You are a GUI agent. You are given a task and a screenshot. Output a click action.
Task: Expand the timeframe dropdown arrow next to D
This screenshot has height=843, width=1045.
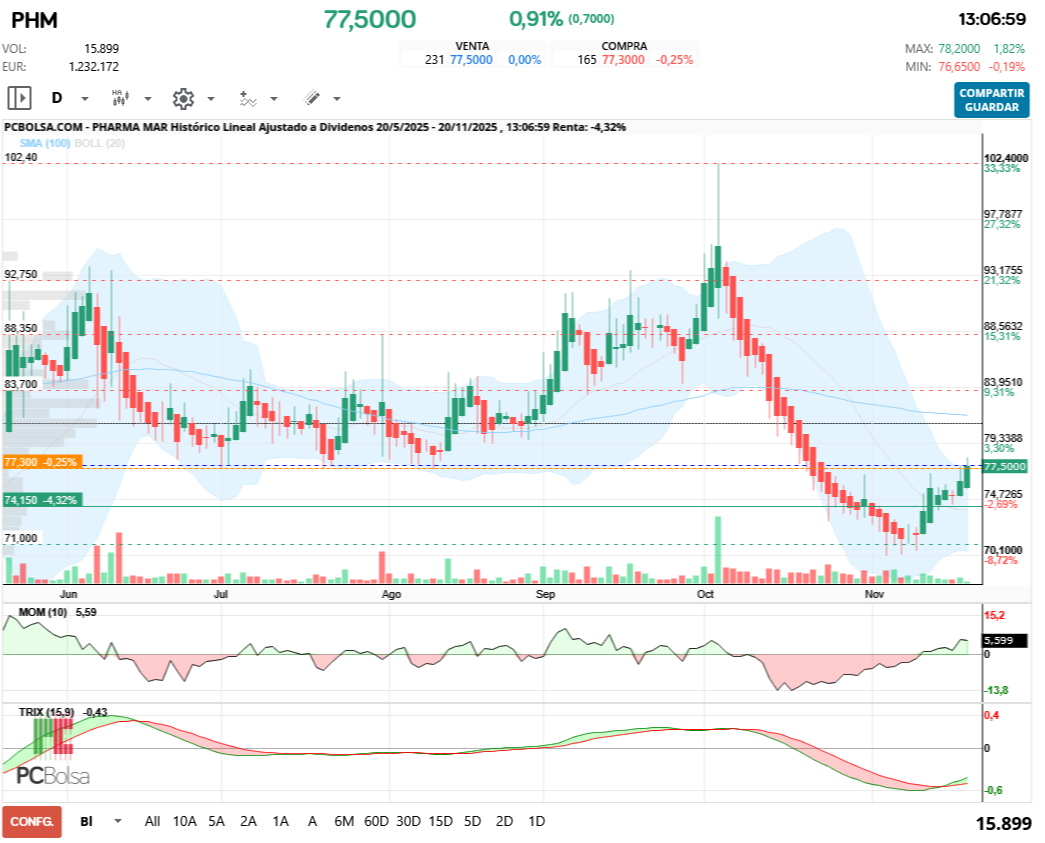point(85,99)
